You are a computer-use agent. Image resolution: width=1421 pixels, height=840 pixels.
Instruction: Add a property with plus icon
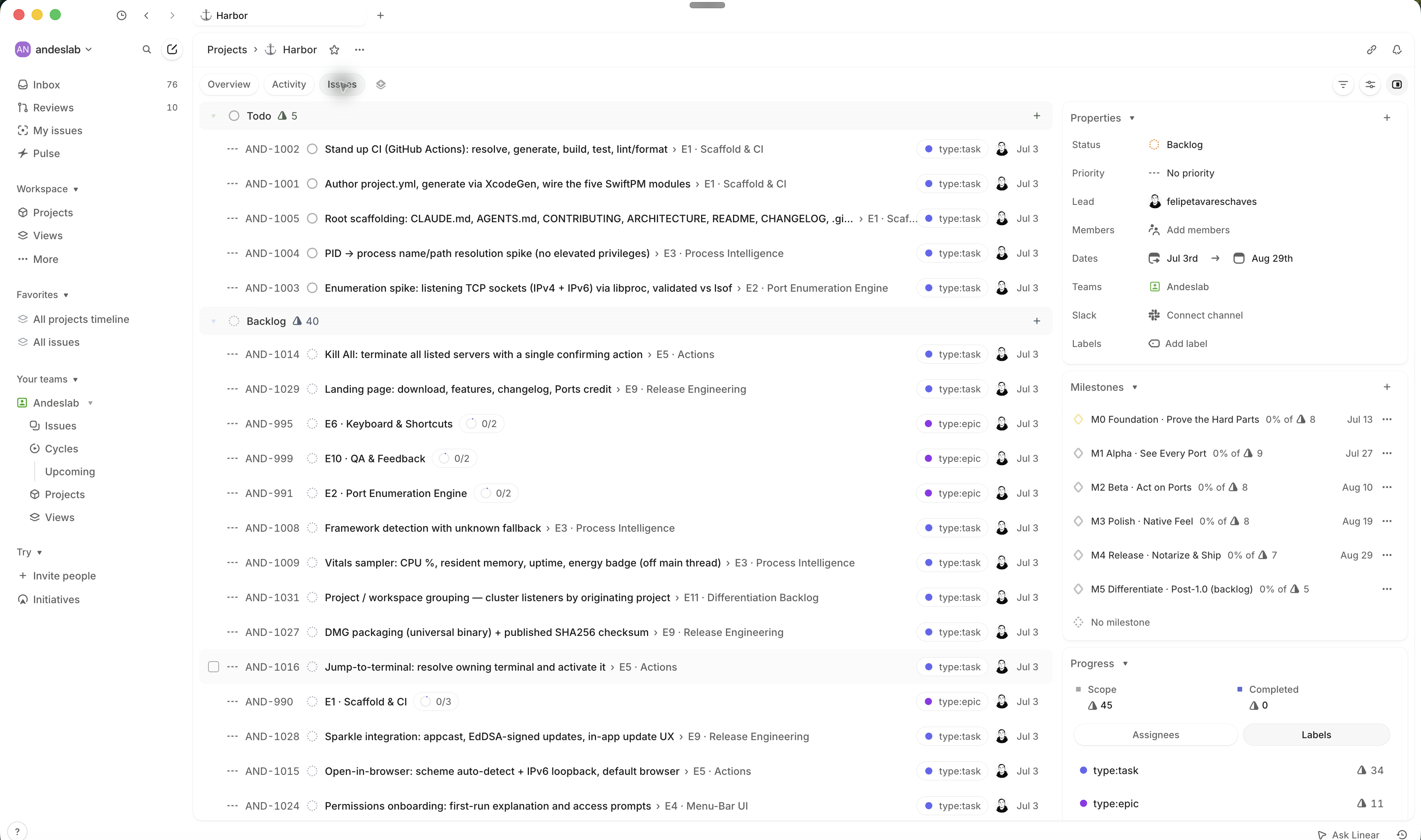click(1387, 118)
